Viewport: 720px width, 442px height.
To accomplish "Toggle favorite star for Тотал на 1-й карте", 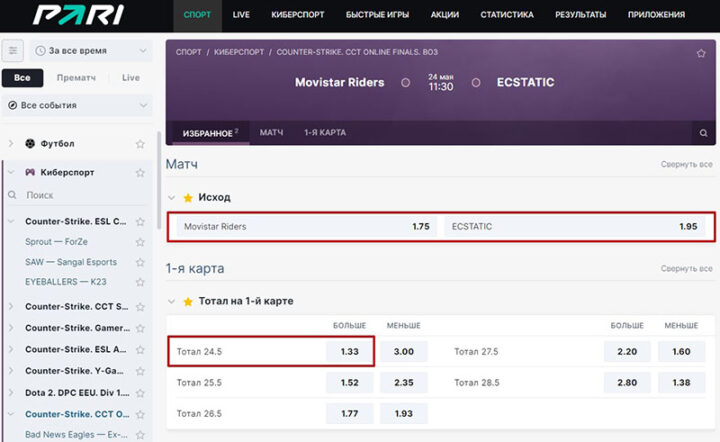I will pos(188,301).
